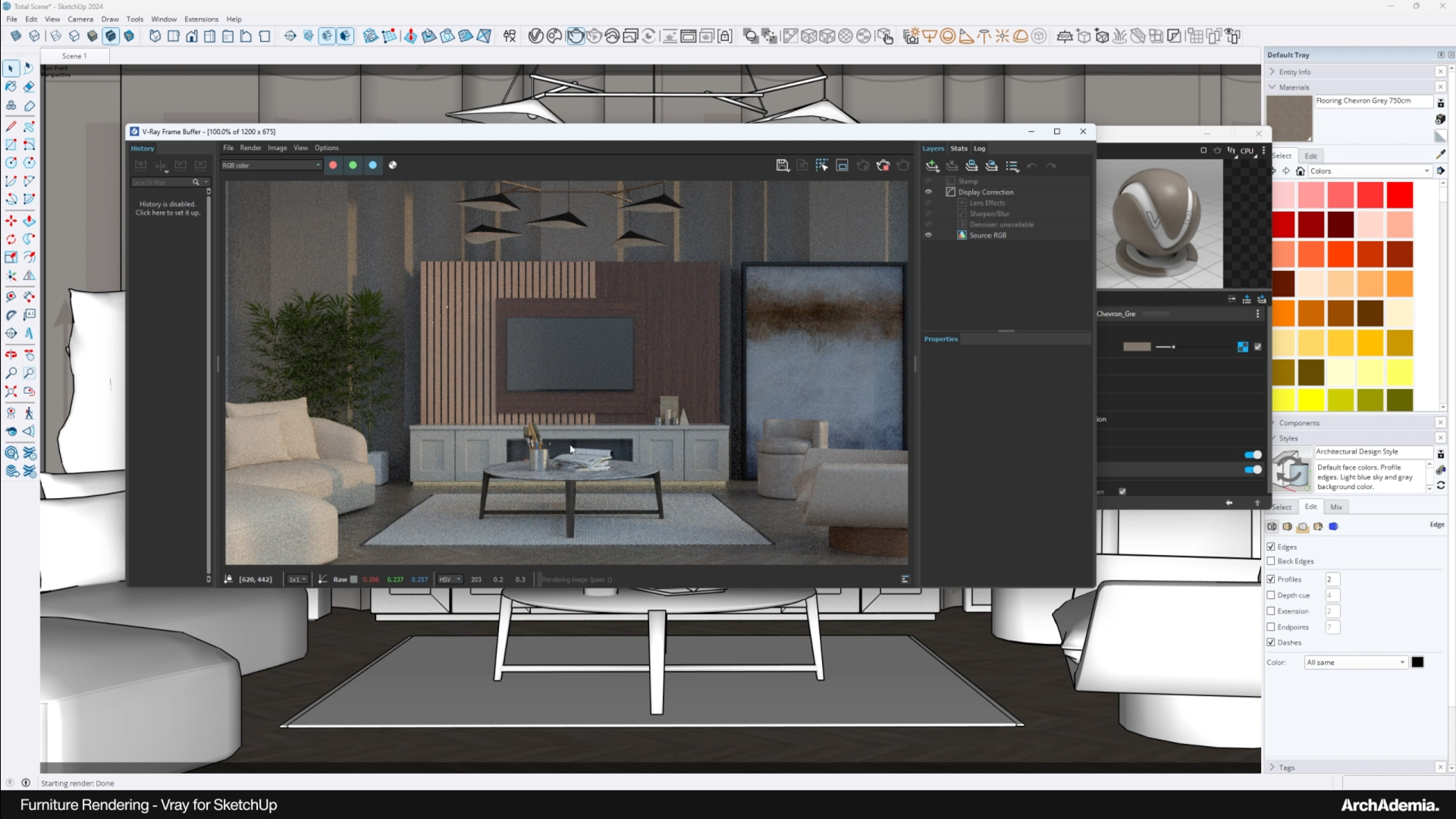Click the Scene 1 tab
Screen dimensions: 1456x819
click(74, 56)
